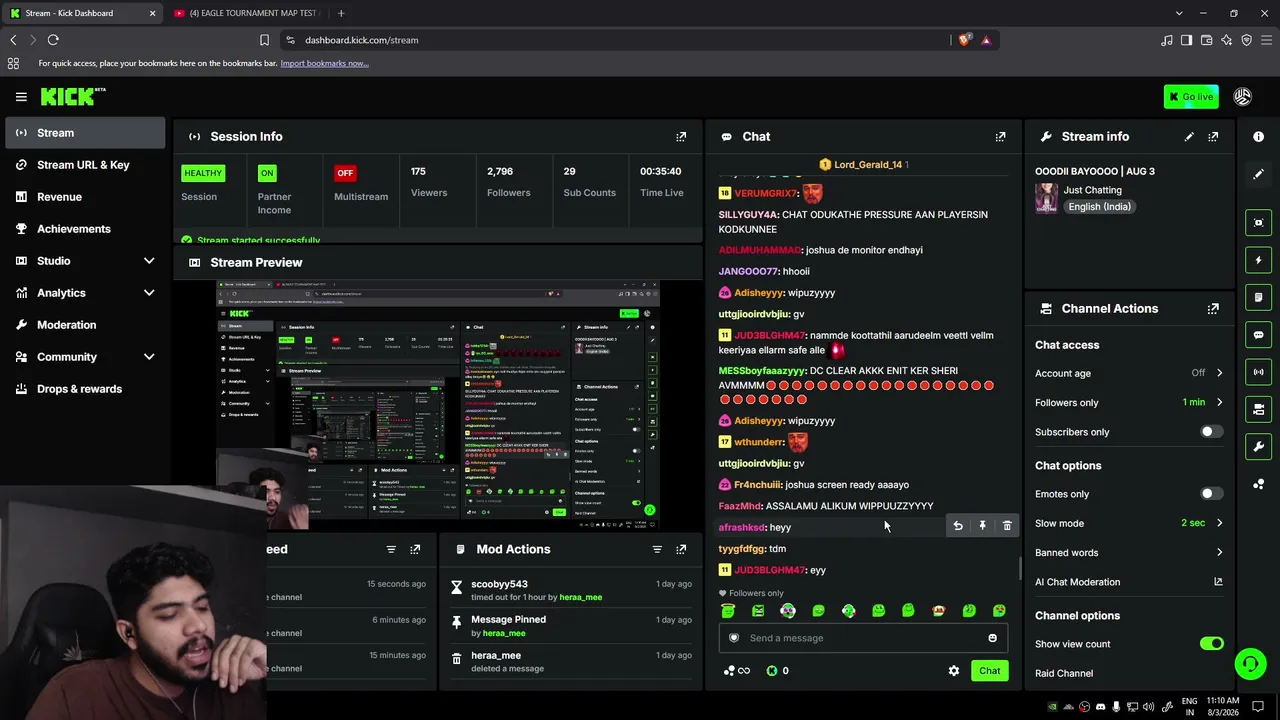Open the emoji picker in the message box
This screenshot has width=1280, height=720.
click(x=992, y=638)
